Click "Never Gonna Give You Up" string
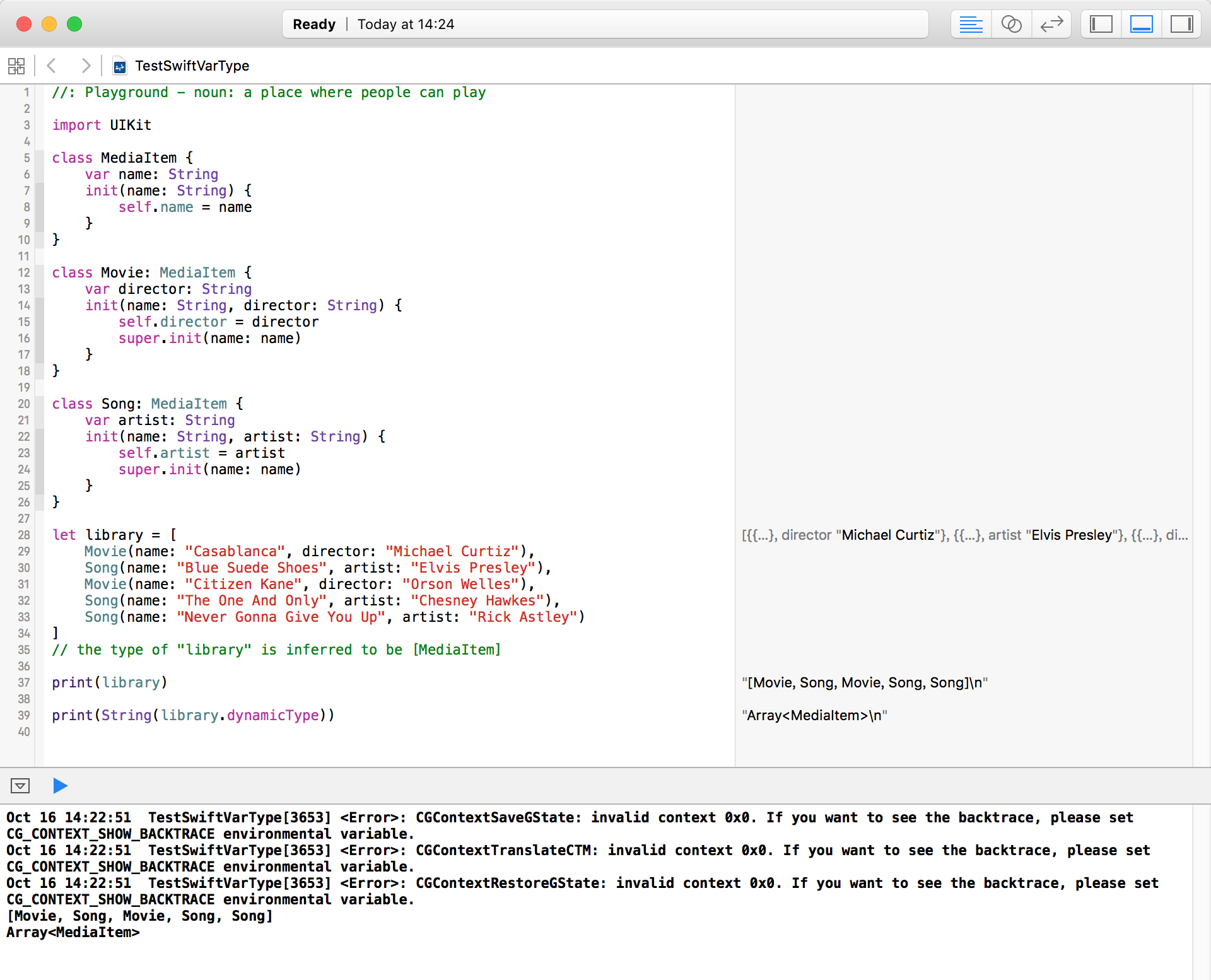 tap(281, 617)
